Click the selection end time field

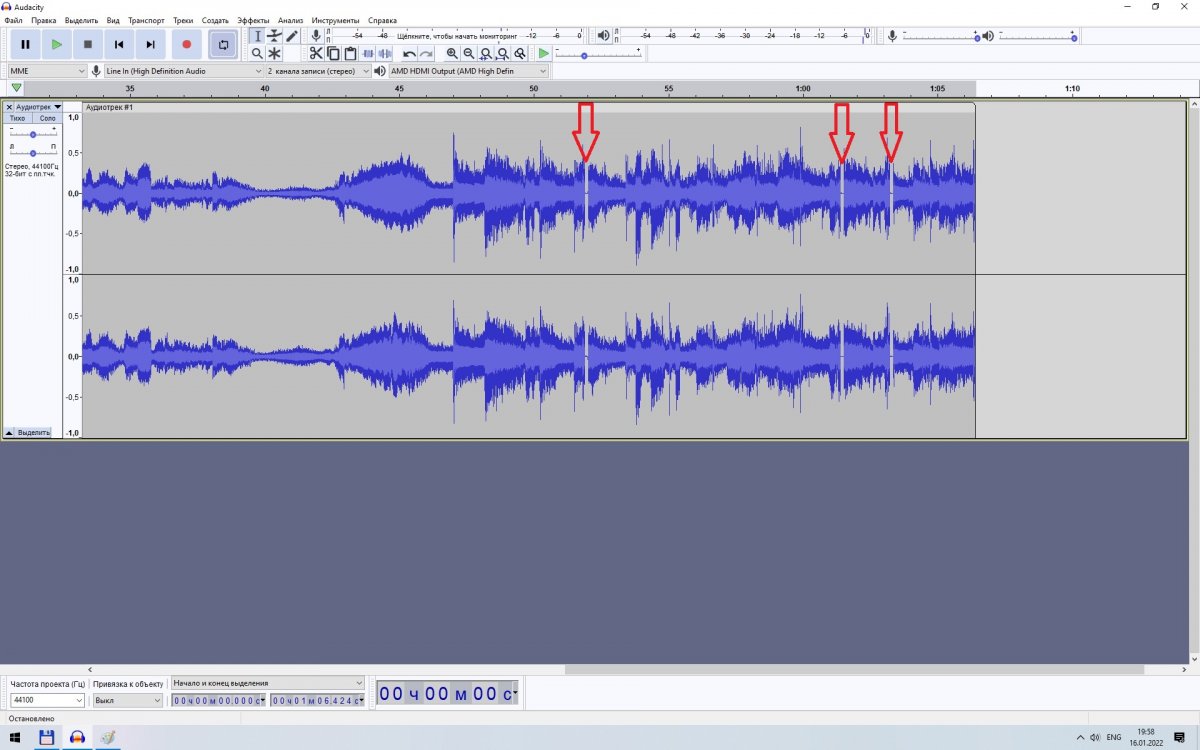click(317, 700)
